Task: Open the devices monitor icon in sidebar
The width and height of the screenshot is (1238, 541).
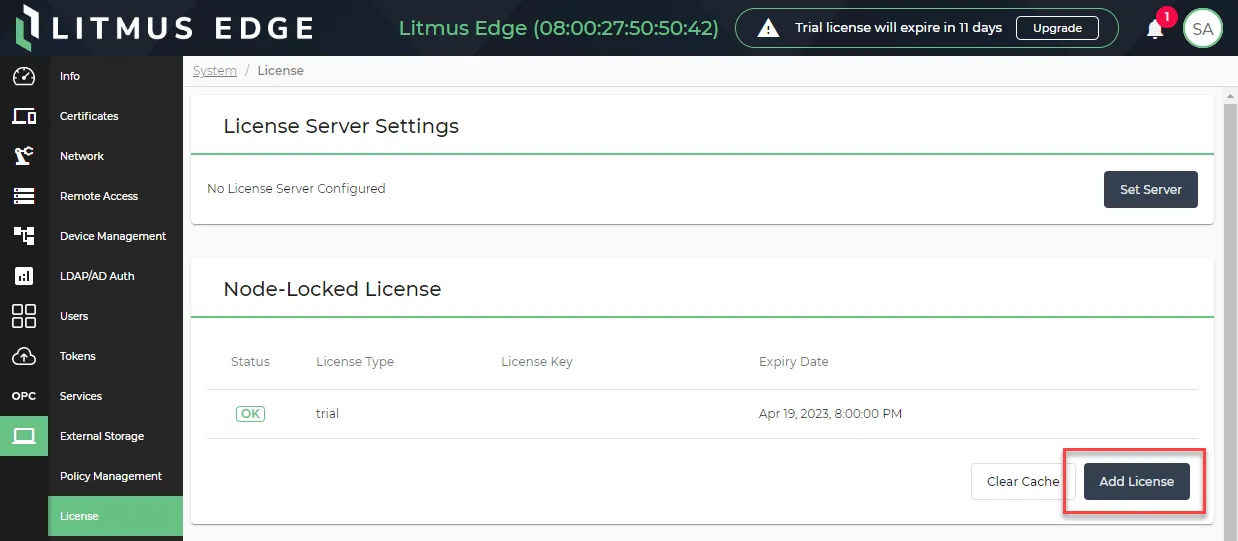Action: click(x=24, y=116)
